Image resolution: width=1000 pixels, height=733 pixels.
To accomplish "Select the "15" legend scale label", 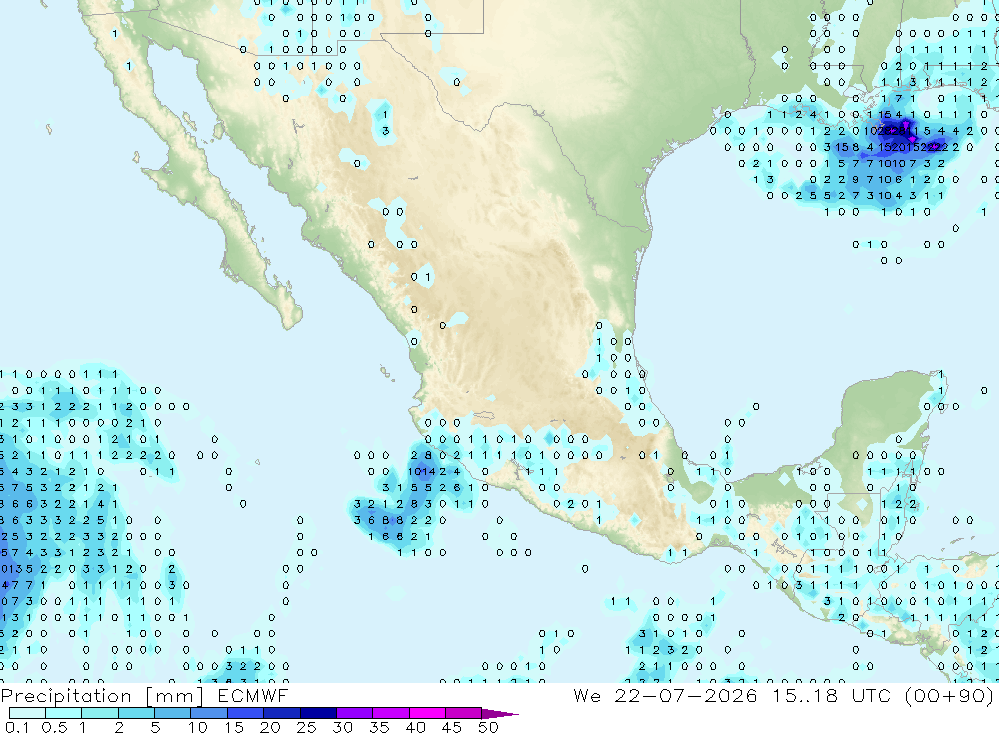I will (234, 727).
